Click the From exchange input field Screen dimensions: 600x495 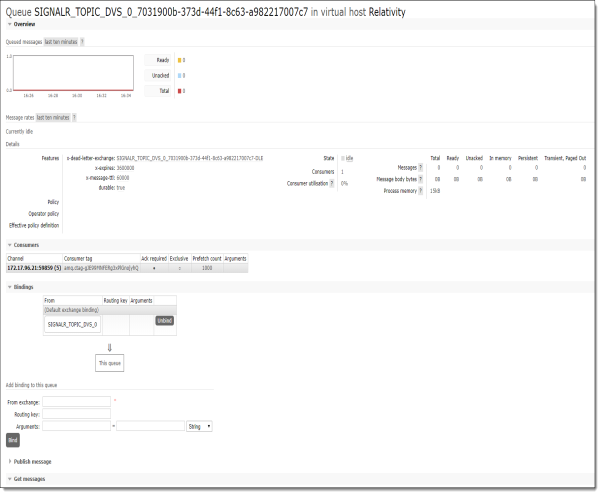coord(76,401)
